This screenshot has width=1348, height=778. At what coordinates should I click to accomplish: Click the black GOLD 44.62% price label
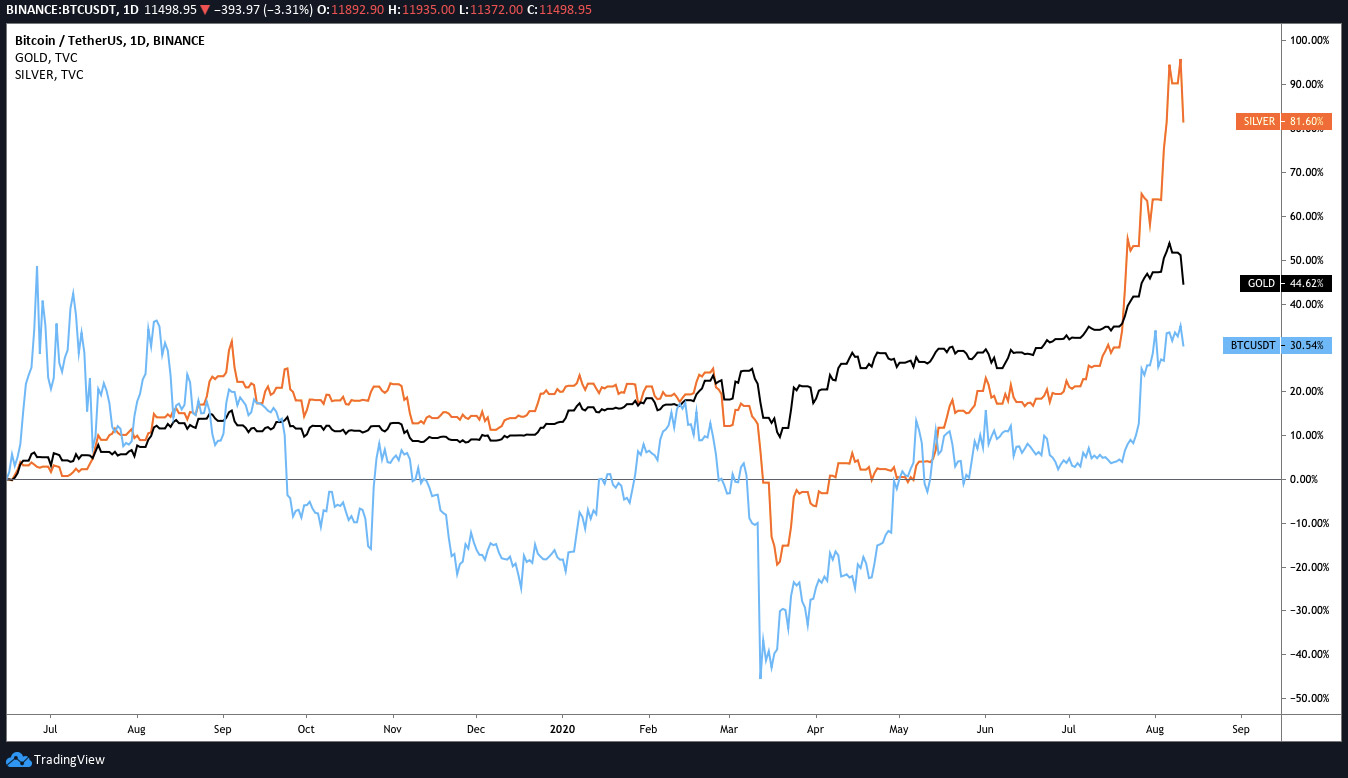[1284, 283]
